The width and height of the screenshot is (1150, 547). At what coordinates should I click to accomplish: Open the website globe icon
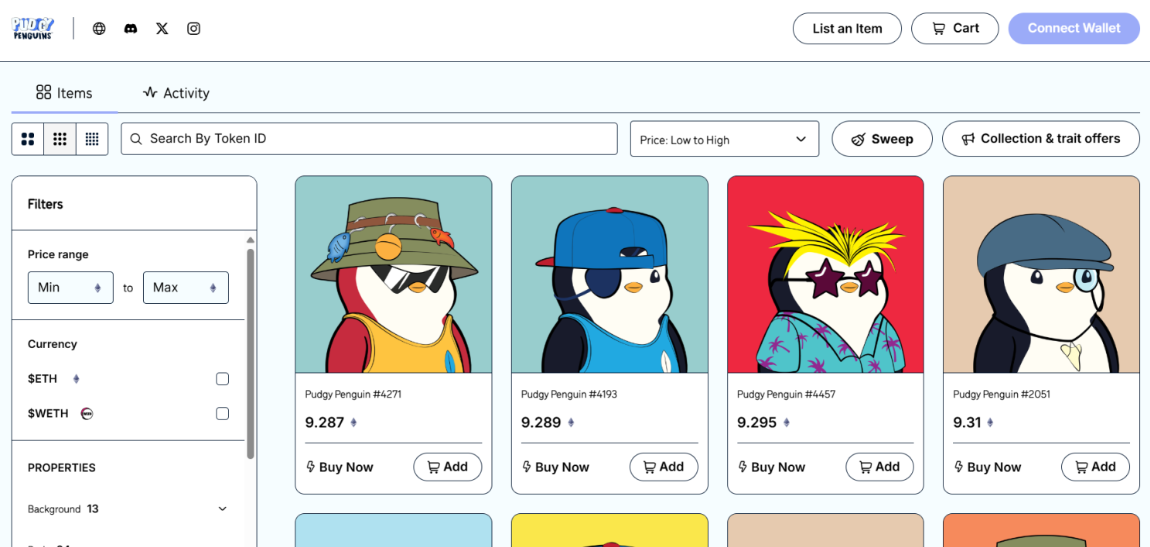click(x=99, y=29)
